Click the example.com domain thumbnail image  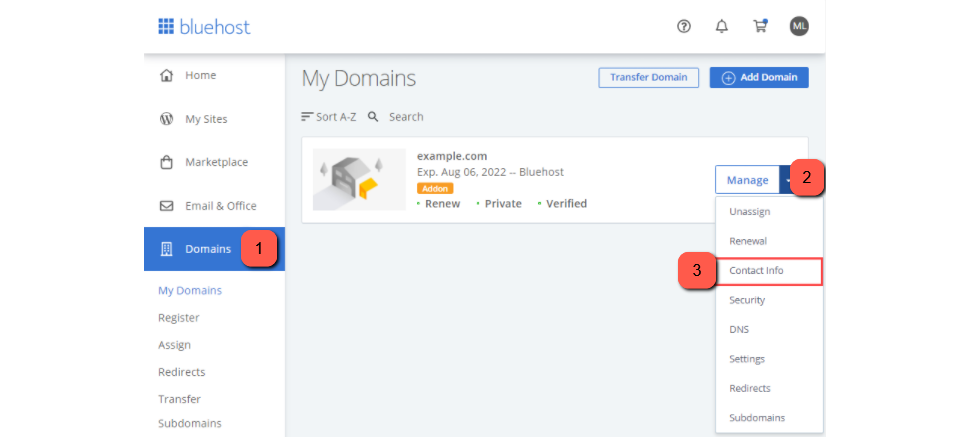tap(359, 180)
